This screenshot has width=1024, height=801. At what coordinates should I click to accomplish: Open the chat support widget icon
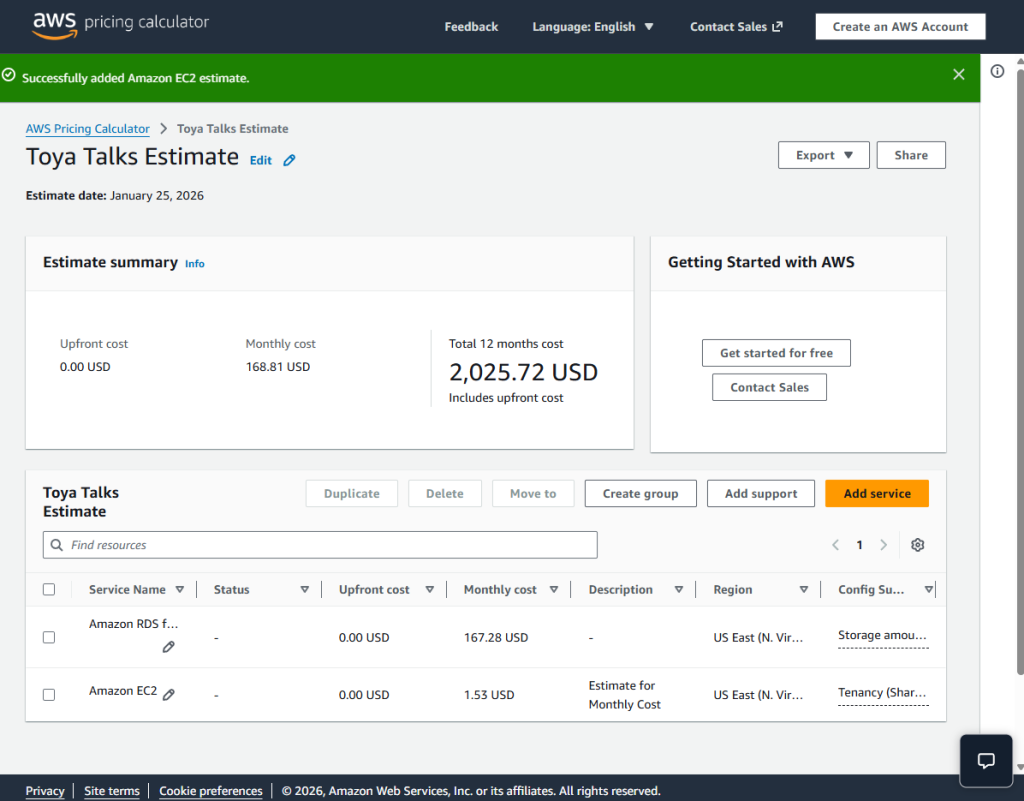[x=985, y=761]
